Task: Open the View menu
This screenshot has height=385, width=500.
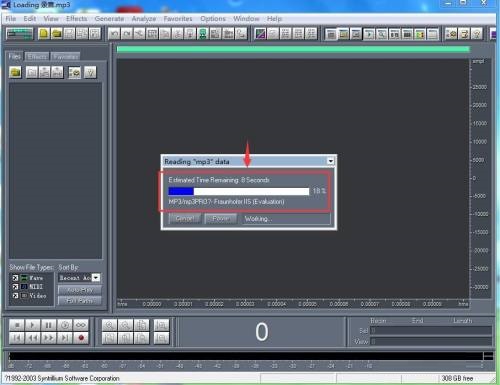Action: point(51,19)
